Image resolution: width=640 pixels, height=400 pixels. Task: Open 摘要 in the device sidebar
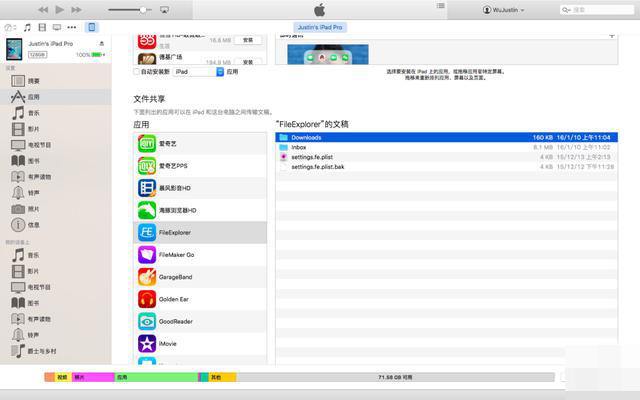[x=33, y=80]
